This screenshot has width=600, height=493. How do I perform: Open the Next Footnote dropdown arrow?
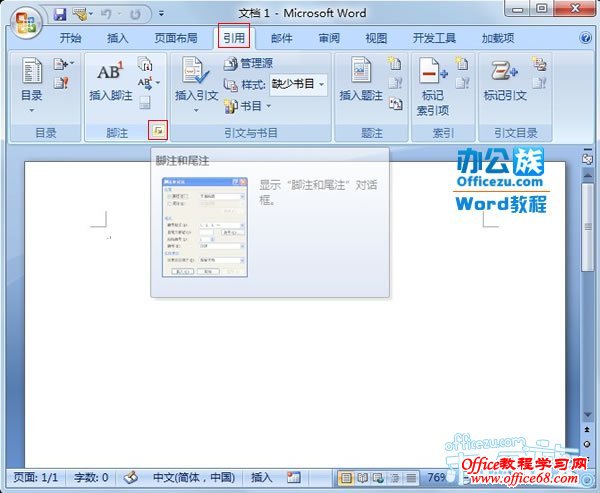pos(158,83)
